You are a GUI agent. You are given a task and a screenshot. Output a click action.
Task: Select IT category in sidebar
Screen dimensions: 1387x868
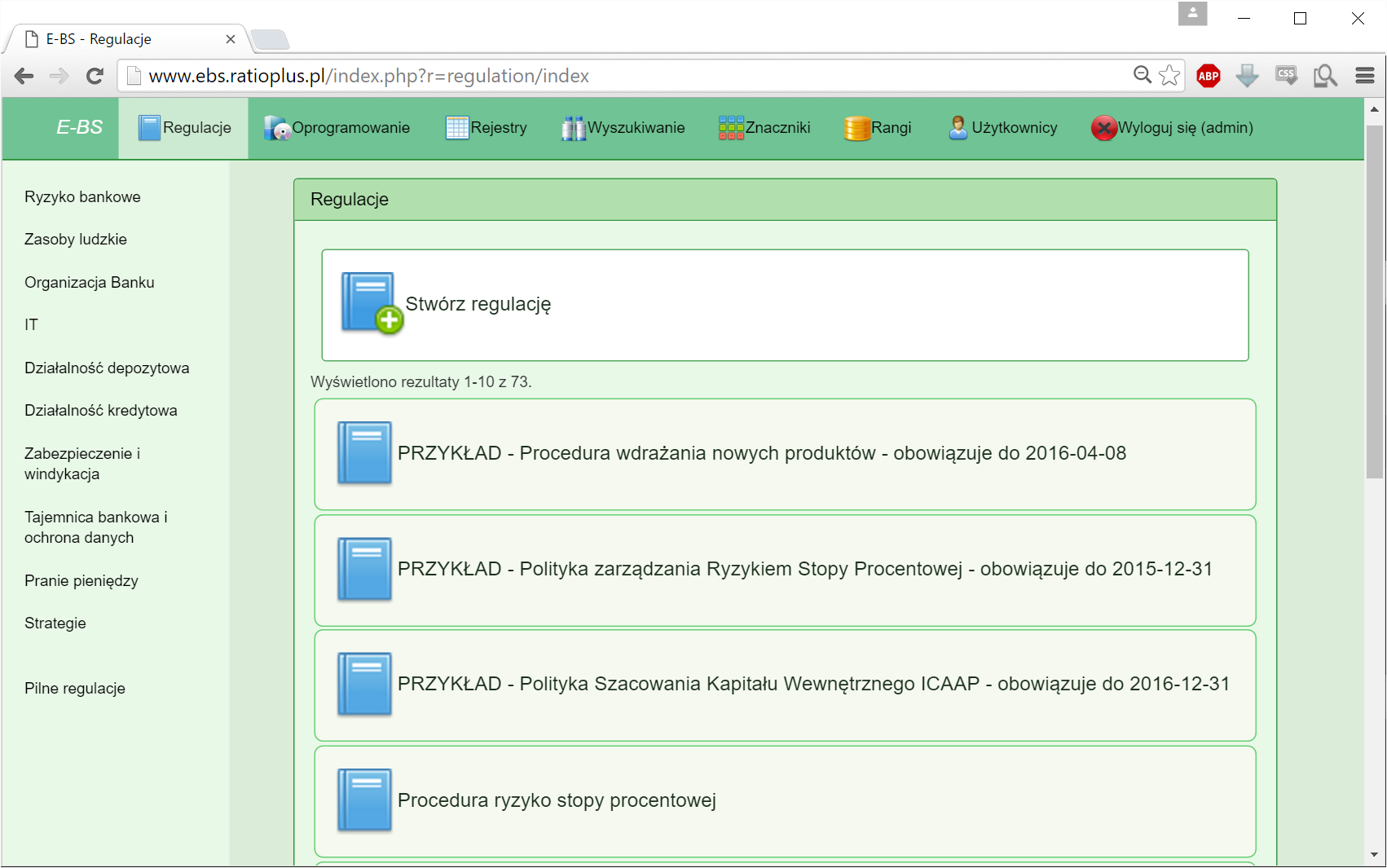coord(31,325)
